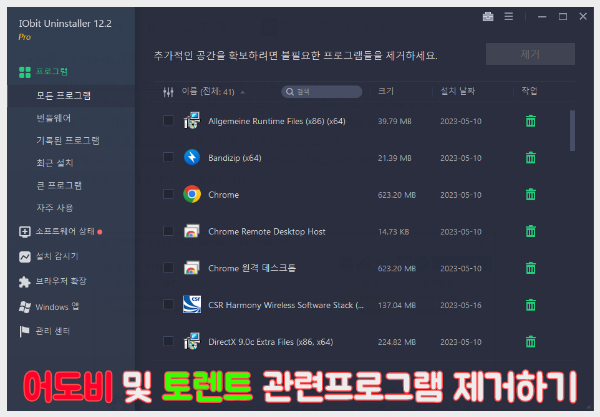Screen dimensions: 600x417
Task: Click the 14.73 KB size value
Action: [393, 232]
